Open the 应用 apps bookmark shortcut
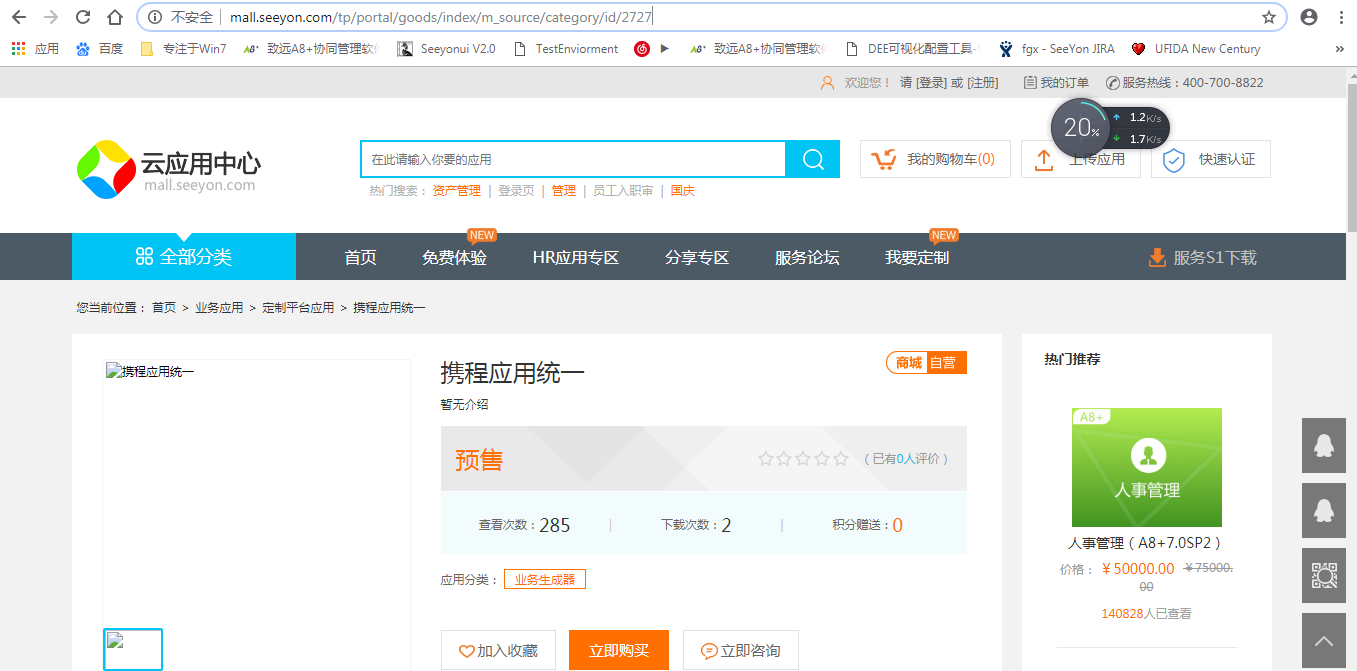Screen dimensions: 1357x671 (x=35, y=48)
